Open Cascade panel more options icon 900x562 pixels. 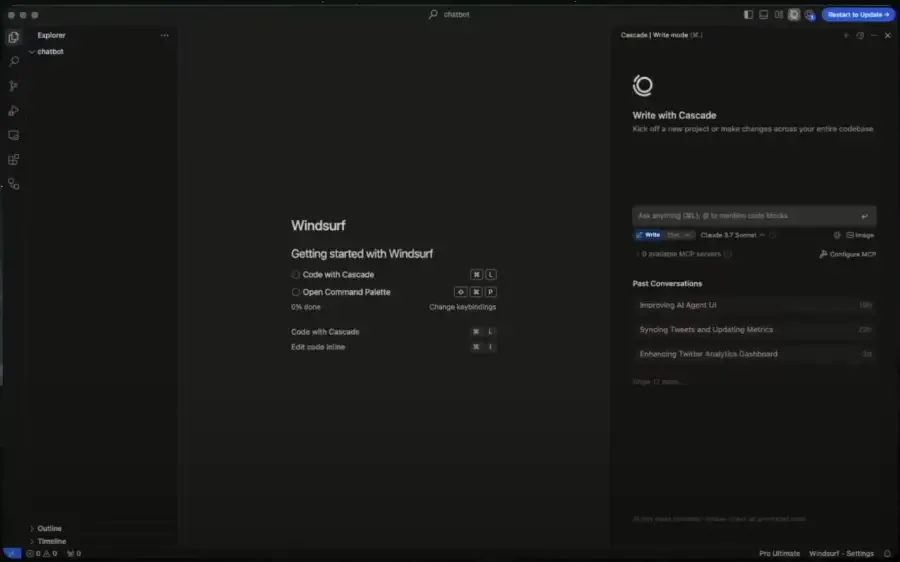[874, 36]
